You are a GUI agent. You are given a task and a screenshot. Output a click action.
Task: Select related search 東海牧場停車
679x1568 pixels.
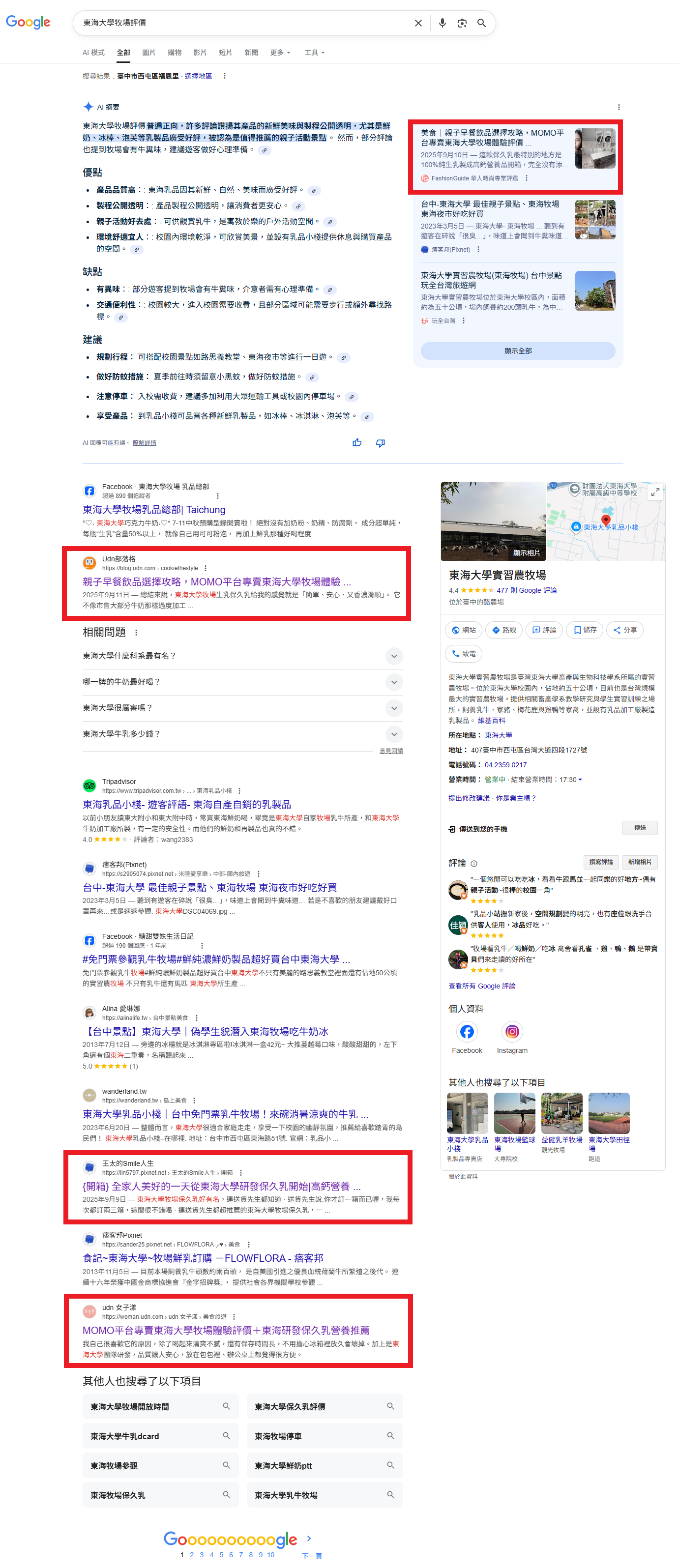[x=325, y=1435]
